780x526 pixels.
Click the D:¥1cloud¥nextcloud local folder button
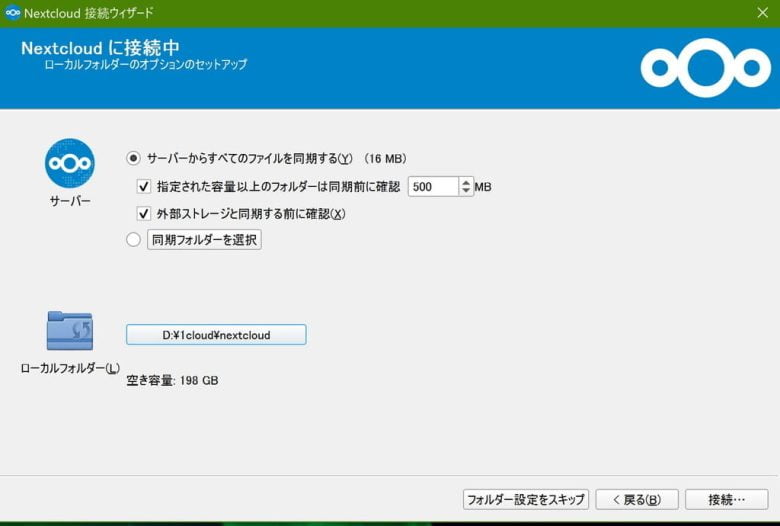216,334
